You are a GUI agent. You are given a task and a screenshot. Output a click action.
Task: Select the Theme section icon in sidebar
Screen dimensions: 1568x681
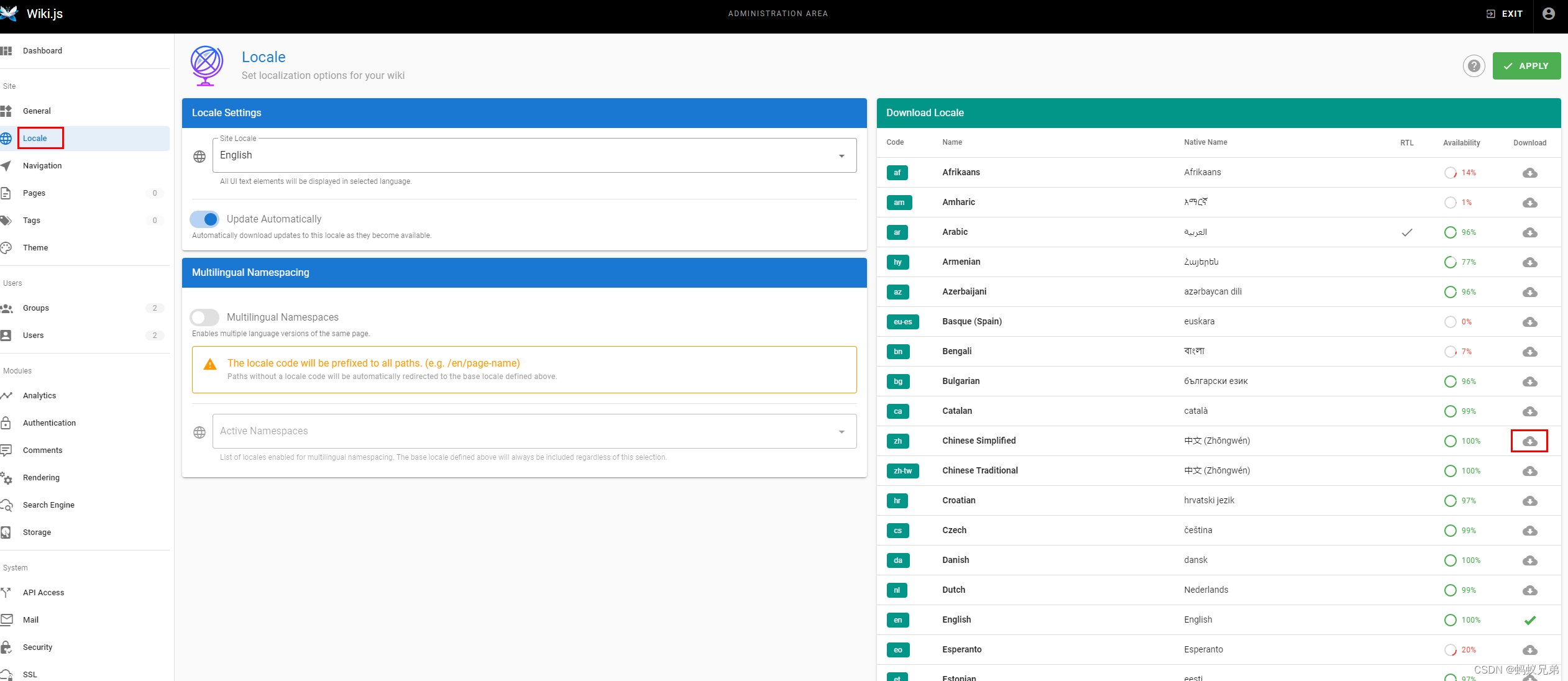point(7,247)
